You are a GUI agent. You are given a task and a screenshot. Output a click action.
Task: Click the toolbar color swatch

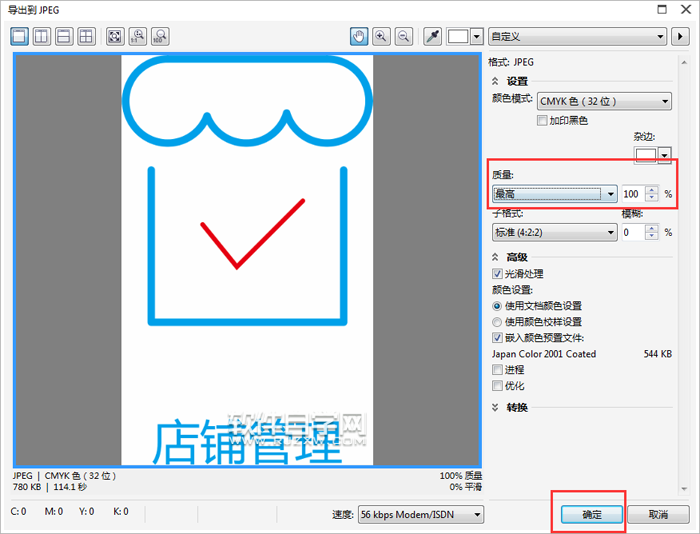pyautogui.click(x=458, y=36)
